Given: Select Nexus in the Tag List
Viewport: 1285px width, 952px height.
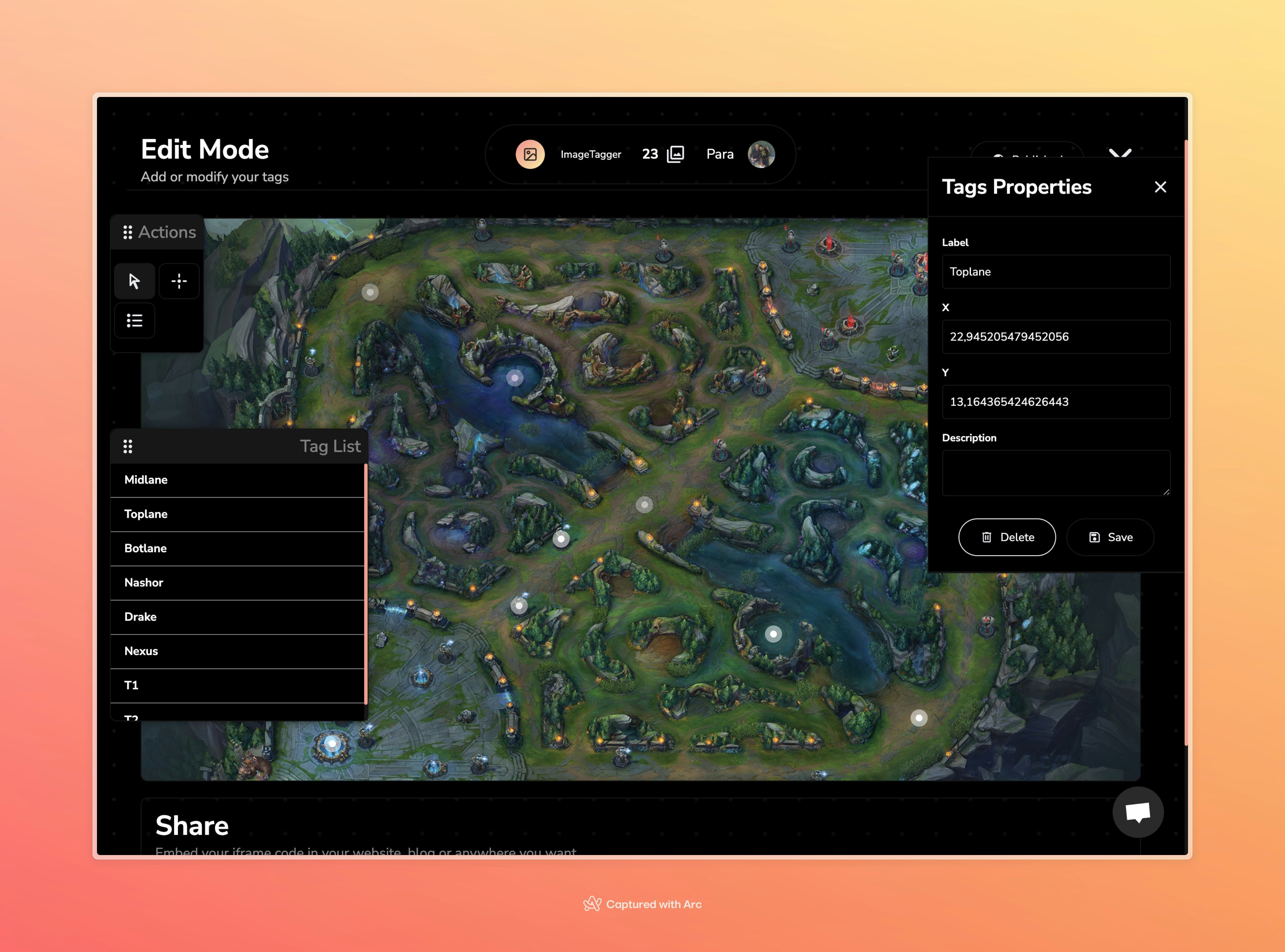Looking at the screenshot, I should pos(237,651).
